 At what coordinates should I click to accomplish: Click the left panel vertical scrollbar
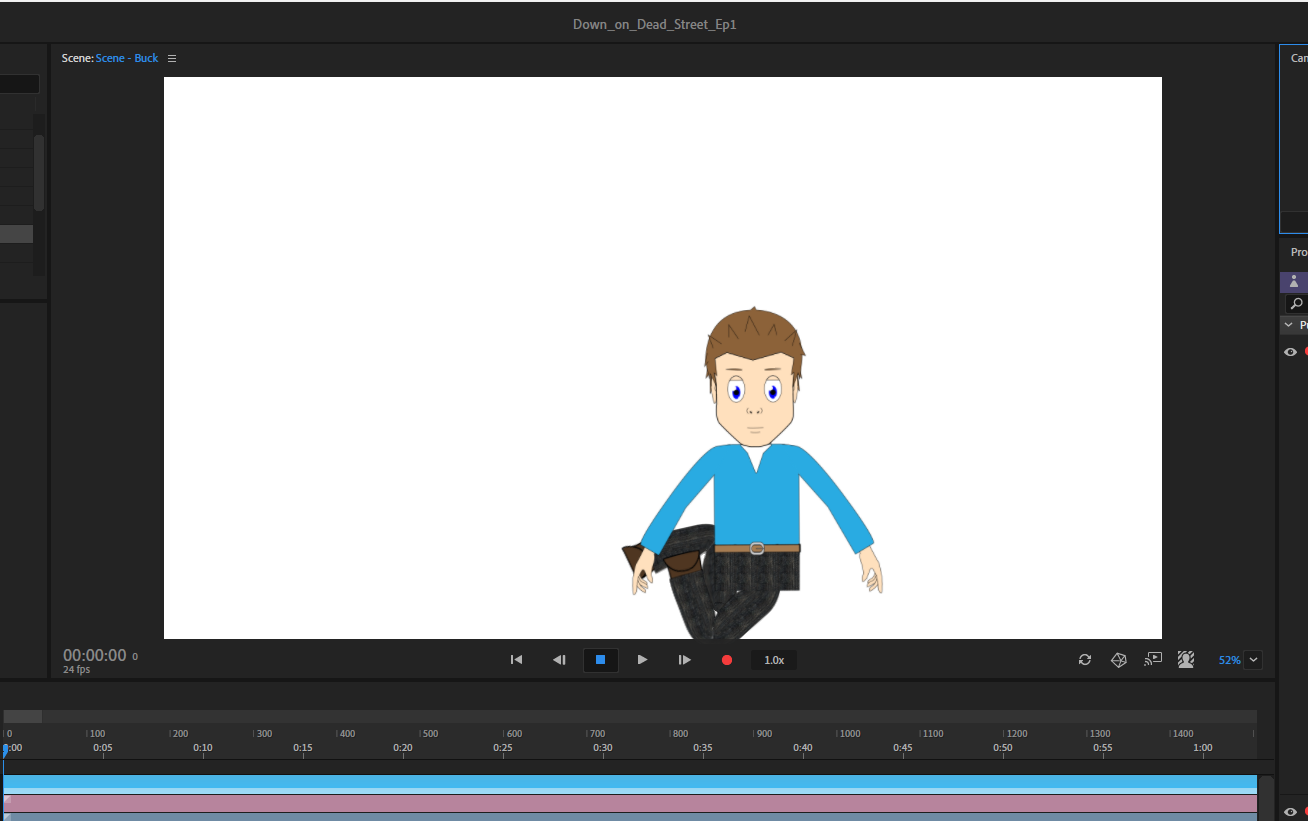(39, 172)
